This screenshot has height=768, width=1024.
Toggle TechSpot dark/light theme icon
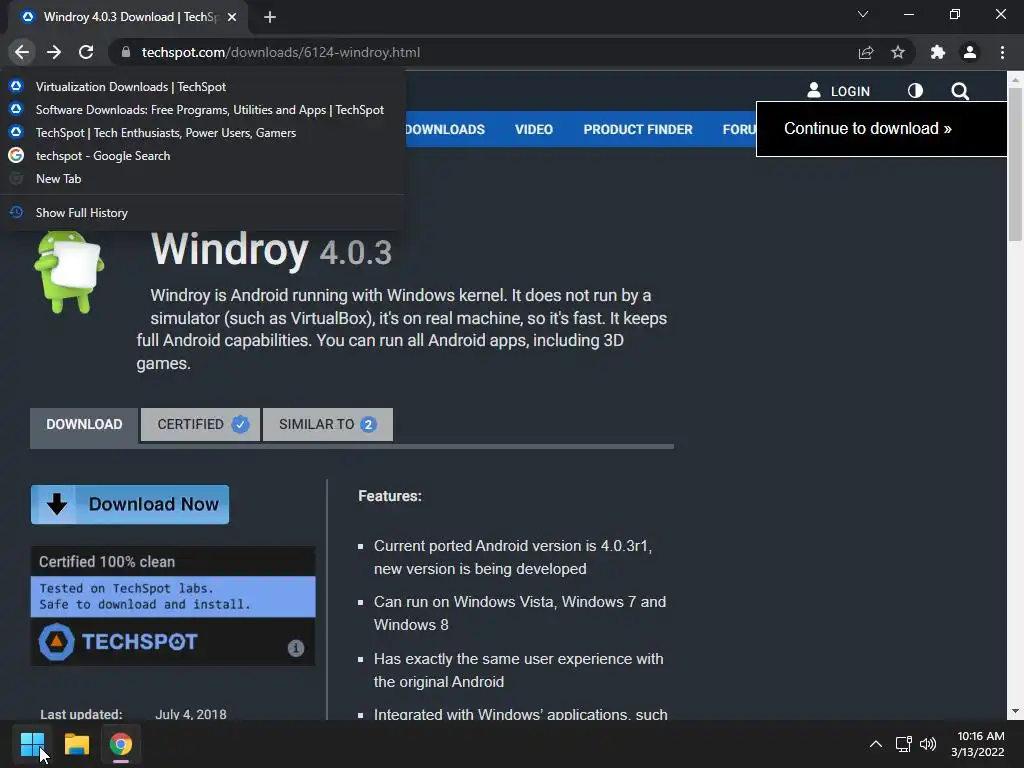point(916,91)
